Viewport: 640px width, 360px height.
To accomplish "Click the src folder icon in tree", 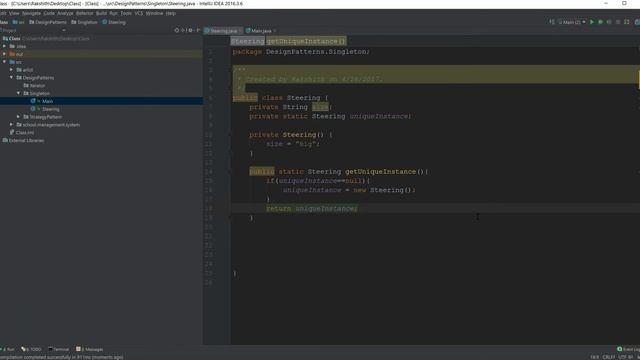I will (12, 62).
